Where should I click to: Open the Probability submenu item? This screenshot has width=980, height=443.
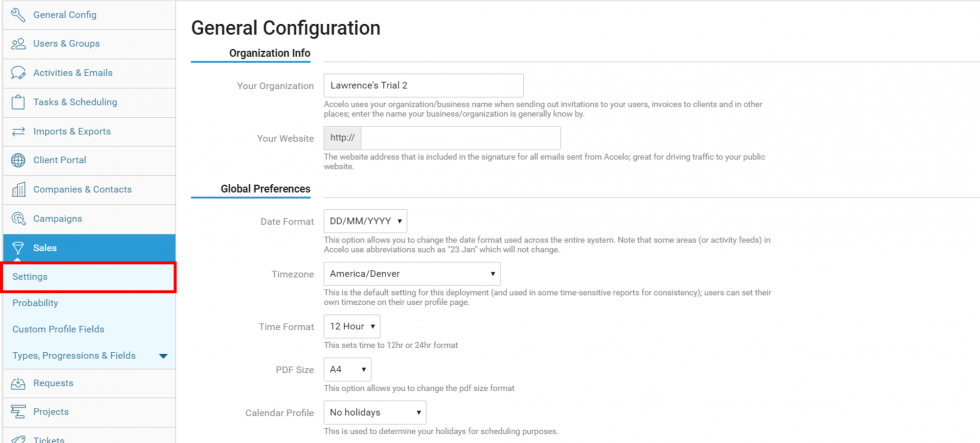click(35, 303)
